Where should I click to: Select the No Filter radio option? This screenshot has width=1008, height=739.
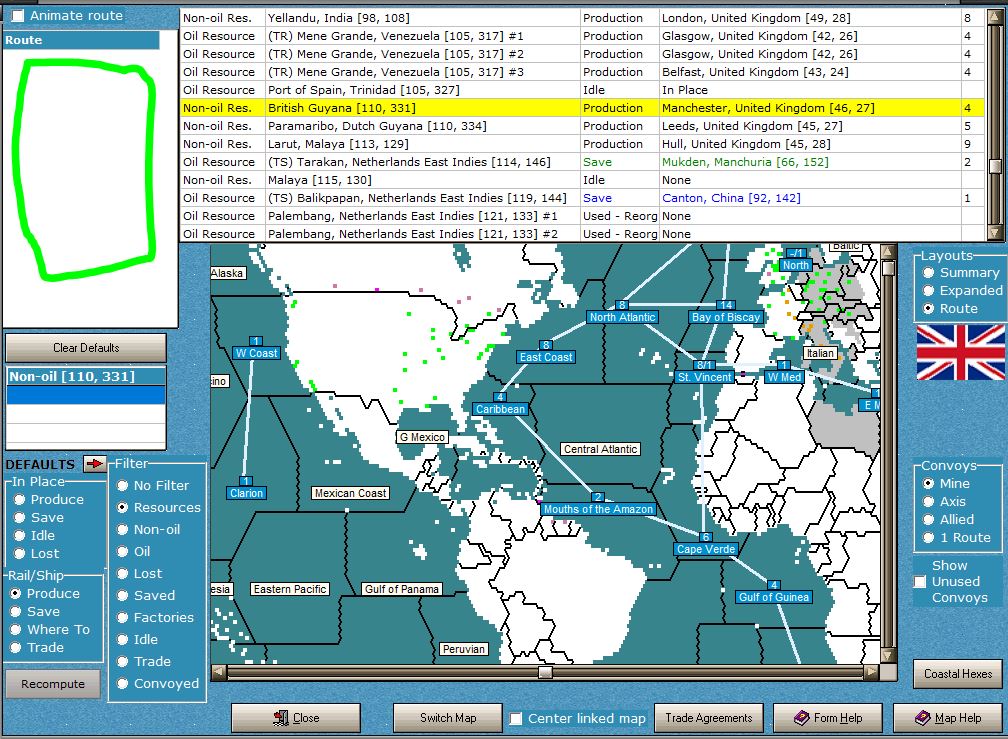(x=122, y=485)
